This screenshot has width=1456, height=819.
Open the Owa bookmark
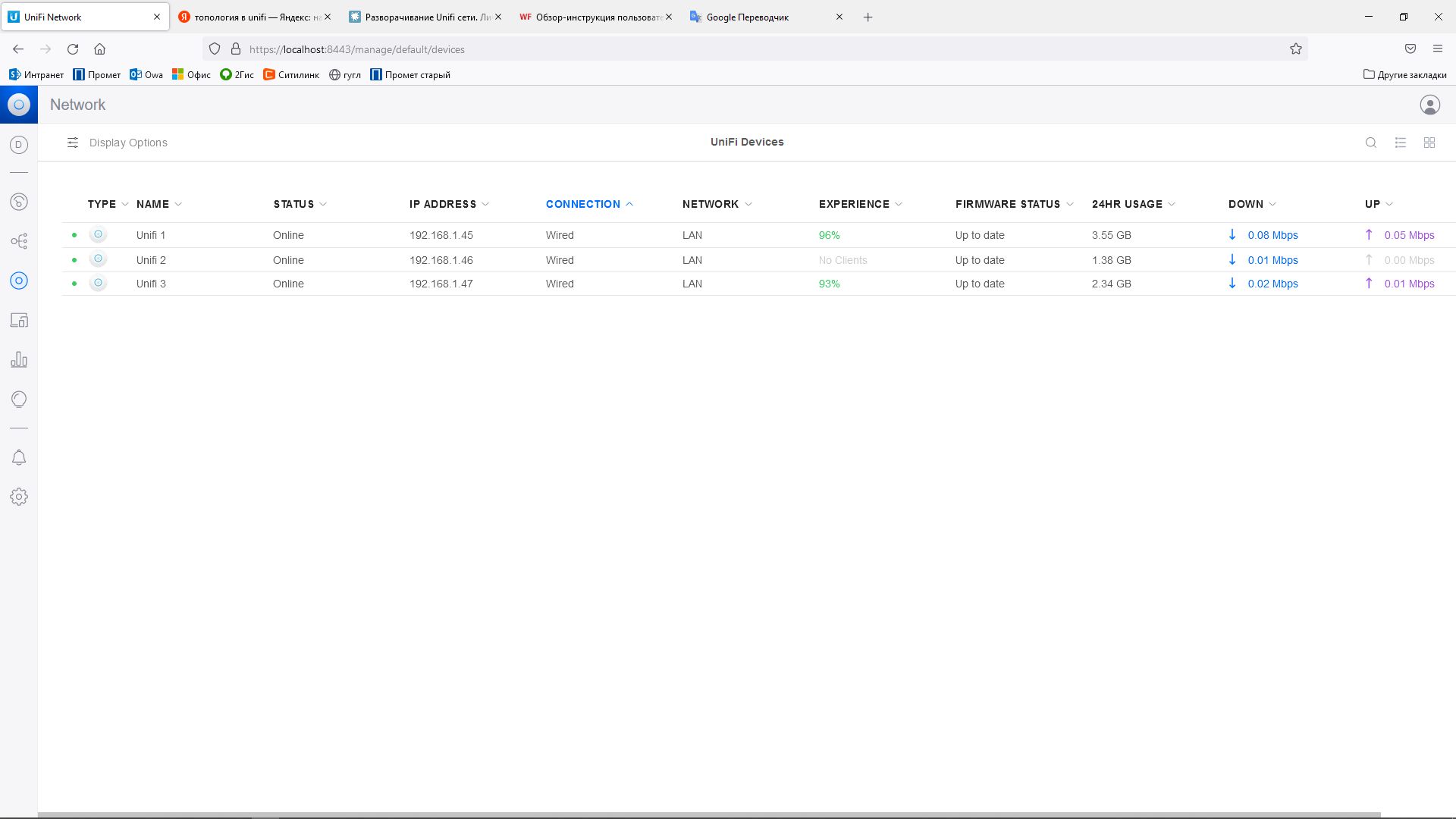146,74
